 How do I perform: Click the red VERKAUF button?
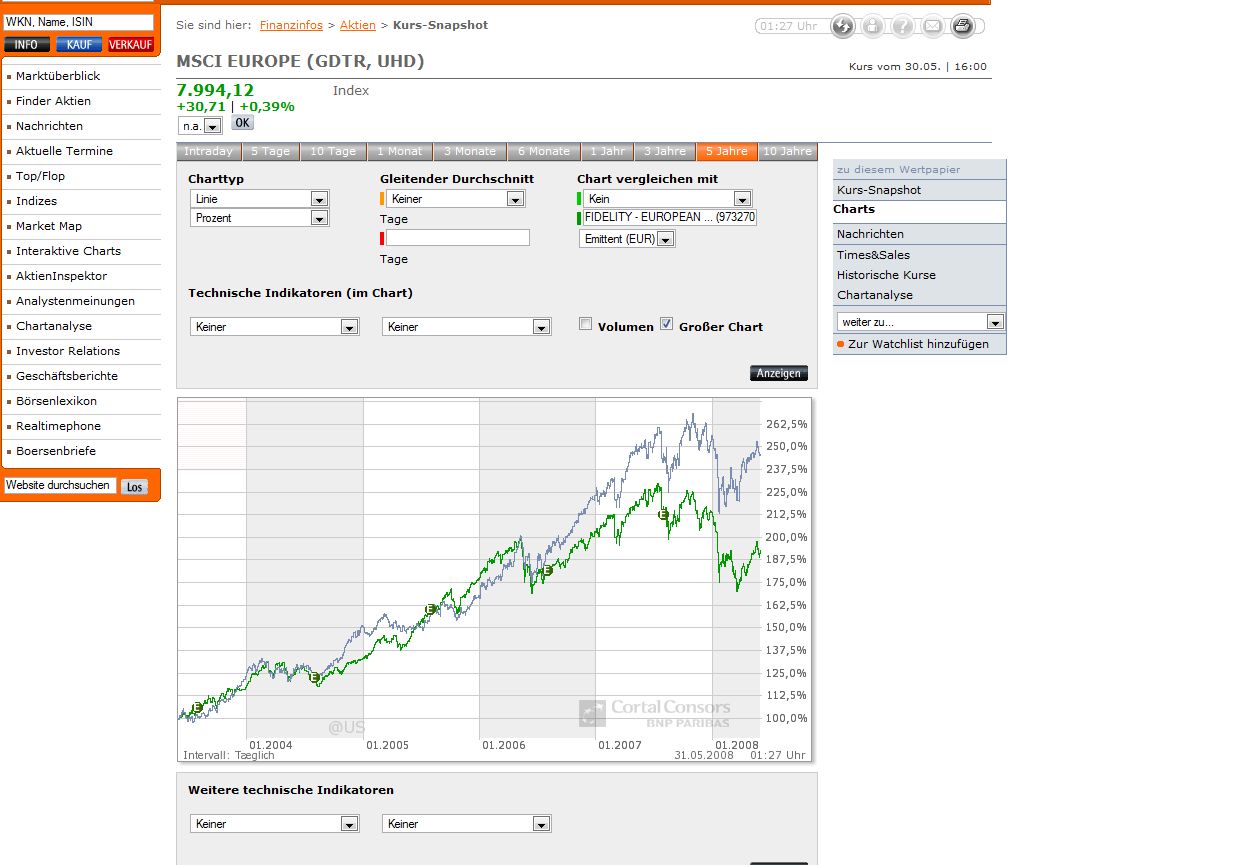coord(131,45)
